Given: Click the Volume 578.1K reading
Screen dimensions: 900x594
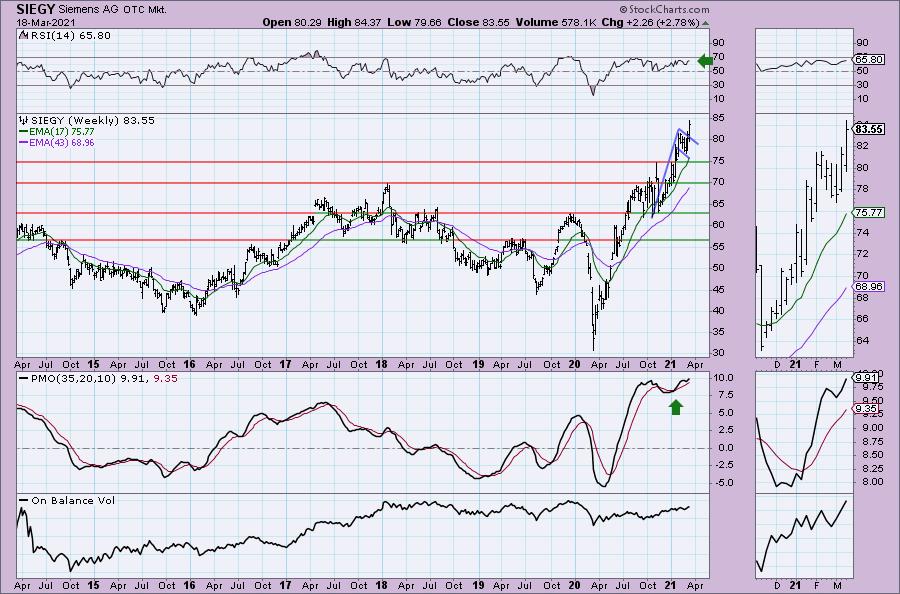Looking at the screenshot, I should 556,22.
